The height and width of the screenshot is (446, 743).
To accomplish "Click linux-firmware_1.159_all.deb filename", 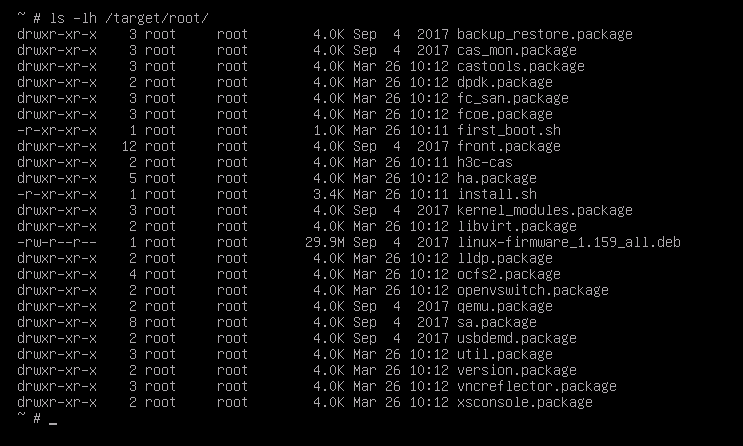I will pos(569,243).
